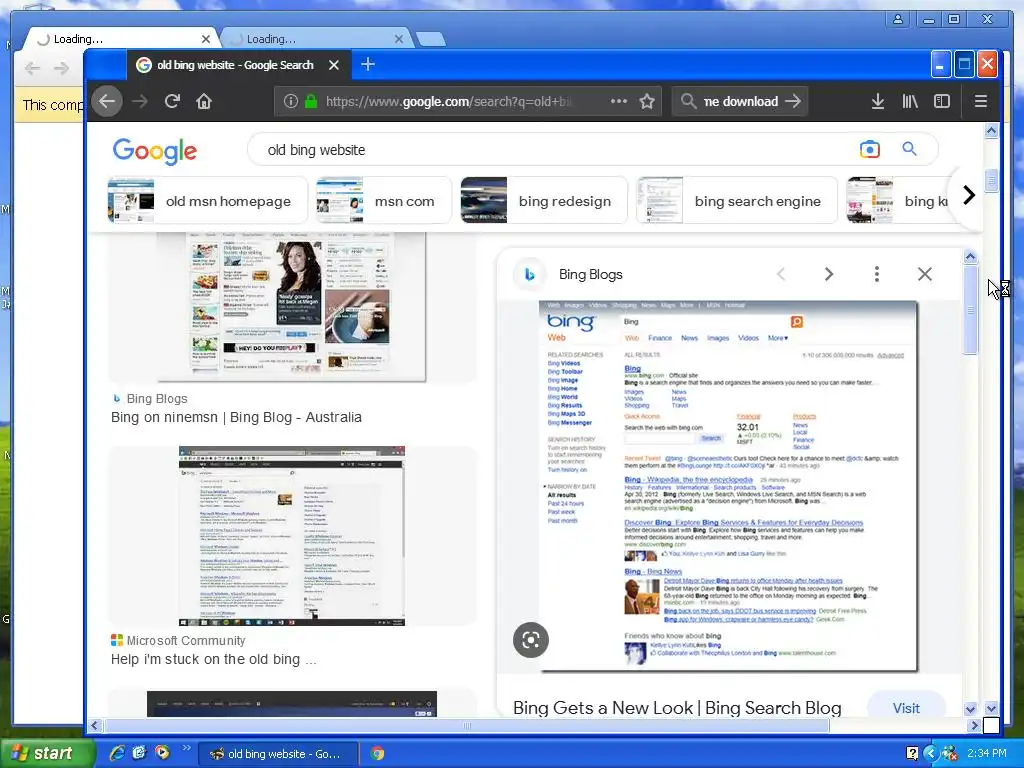Click the preview panel vertical scrollbar thumb
Viewport: 1024px width, 768px height.
point(970,310)
